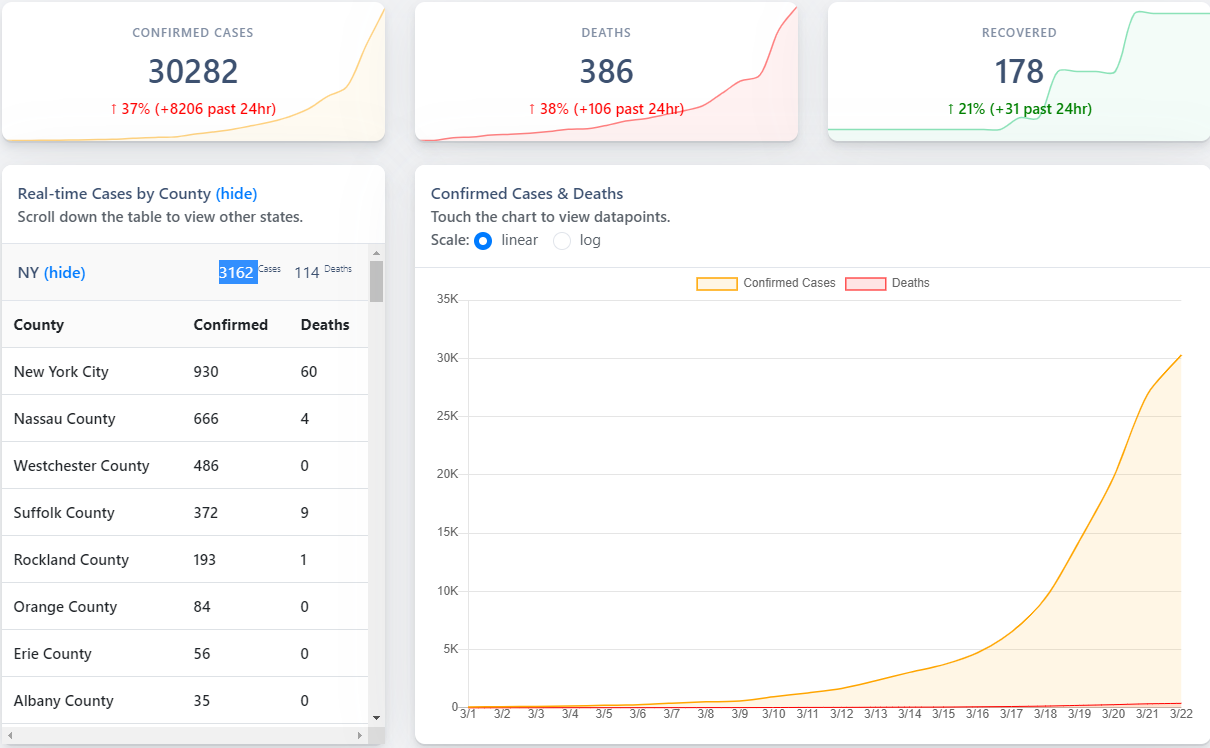Click the 486 confirmed value for Westchester

[x=206, y=466]
